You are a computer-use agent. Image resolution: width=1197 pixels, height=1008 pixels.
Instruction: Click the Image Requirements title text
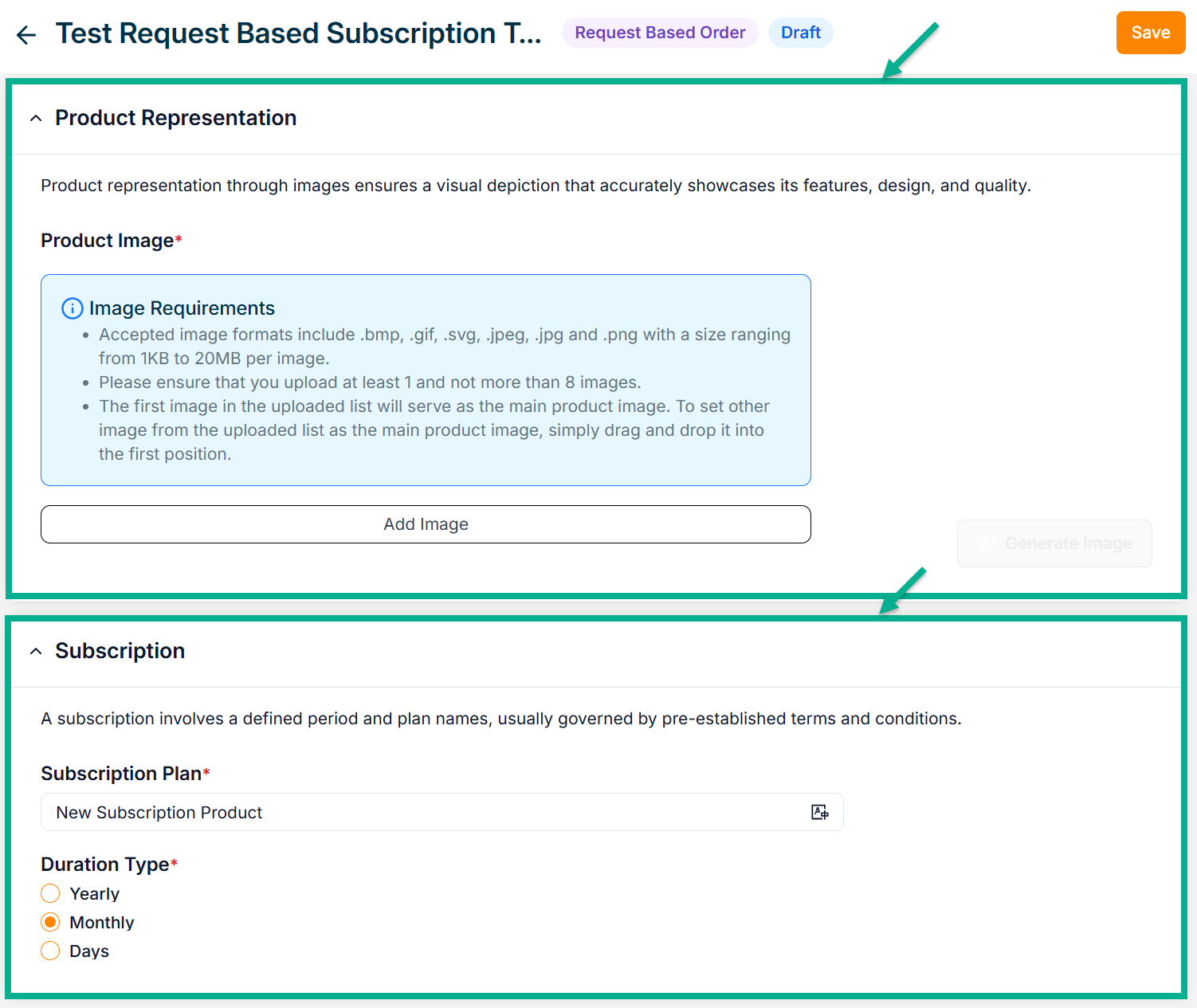(x=182, y=308)
